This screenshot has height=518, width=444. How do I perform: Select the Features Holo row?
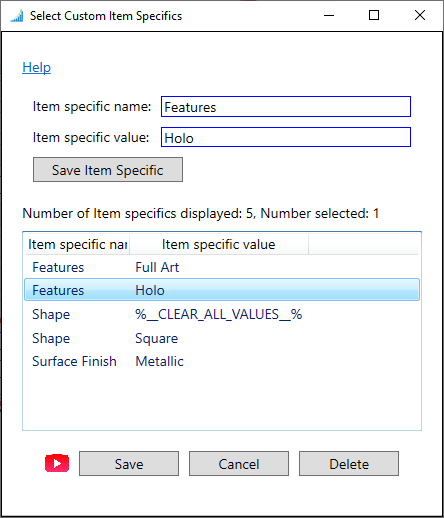(222, 290)
